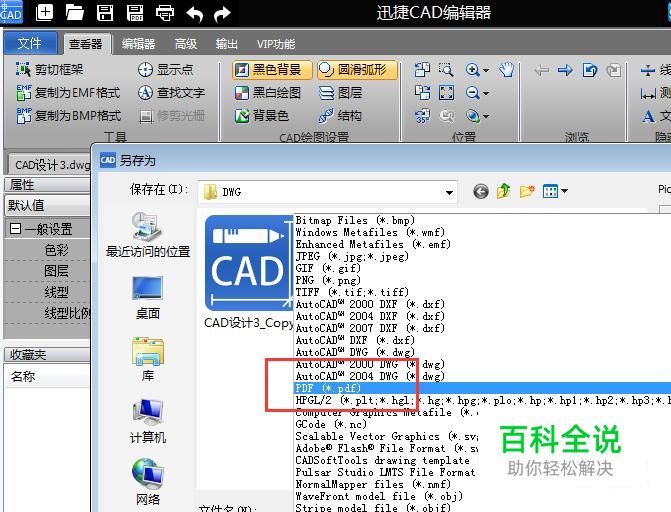Go to 桌面 in dialog sidebar

click(x=148, y=298)
